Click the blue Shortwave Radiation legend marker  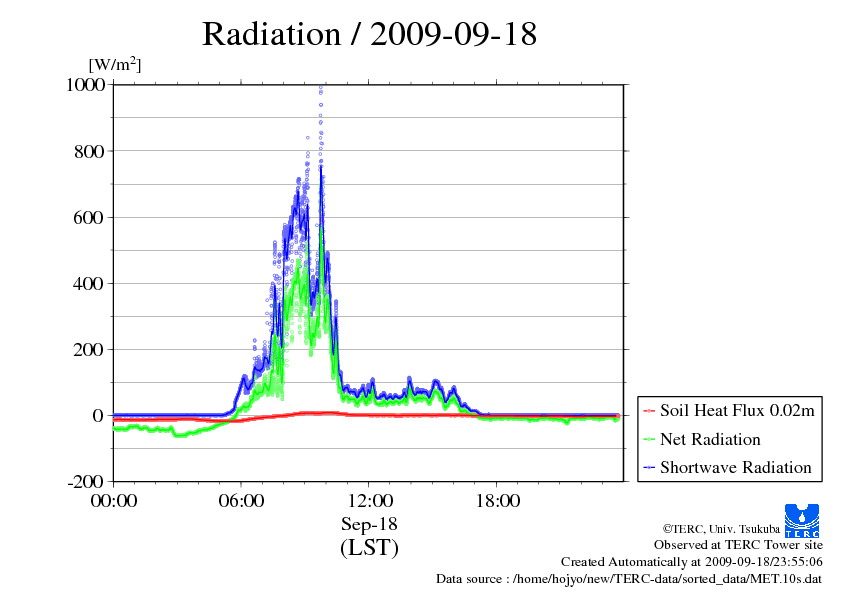click(649, 468)
